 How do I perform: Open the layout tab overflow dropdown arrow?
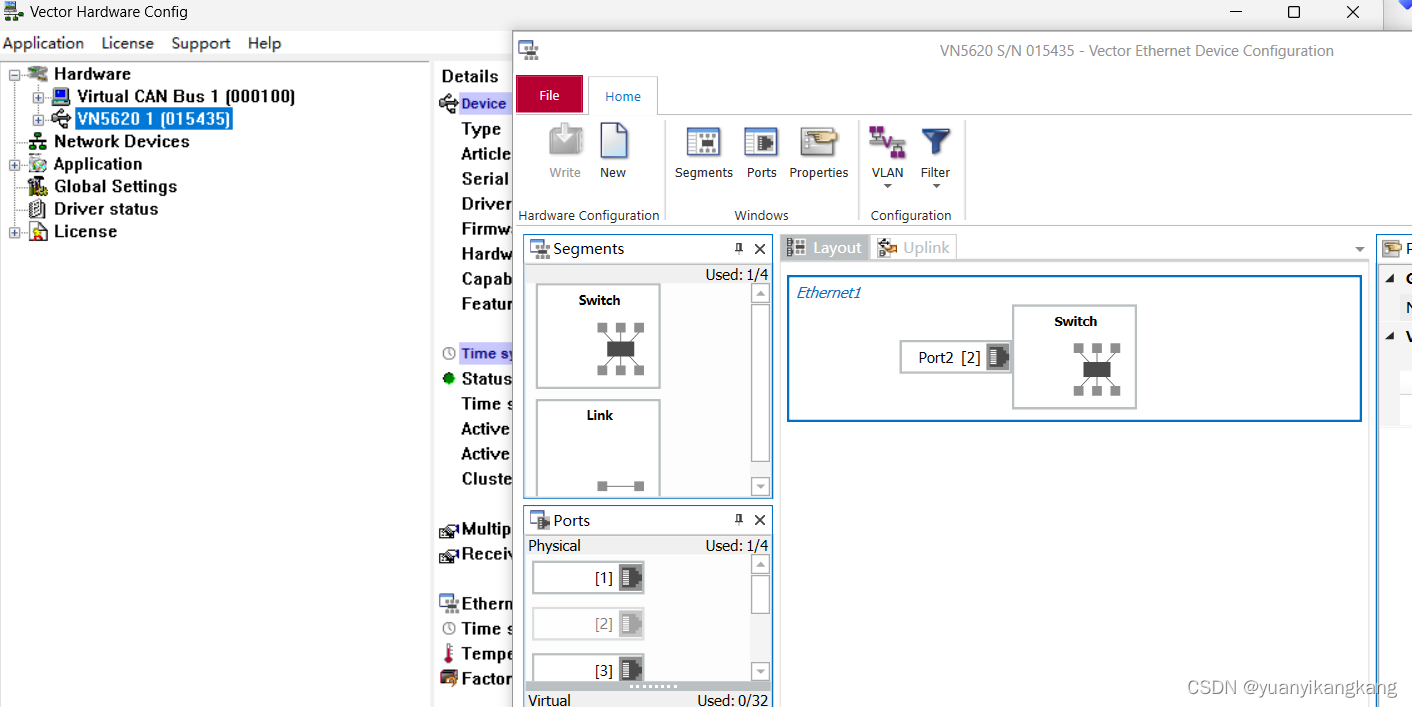1360,249
